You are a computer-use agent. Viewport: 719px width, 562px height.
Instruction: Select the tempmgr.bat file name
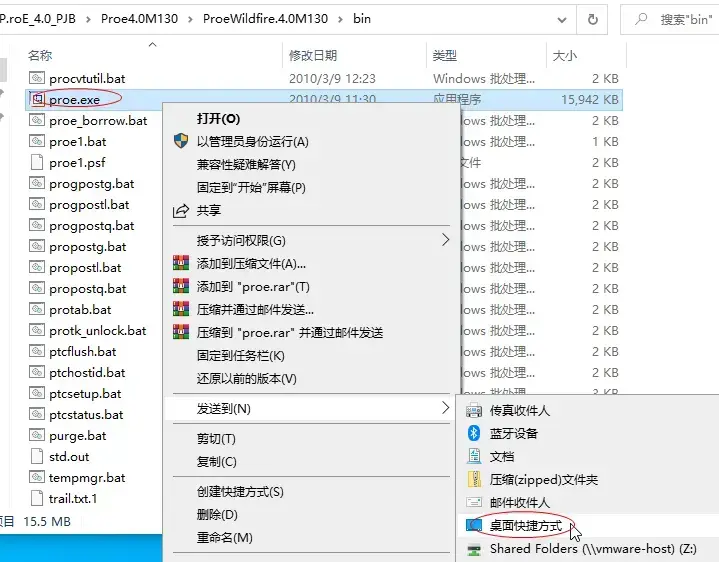[87, 478]
